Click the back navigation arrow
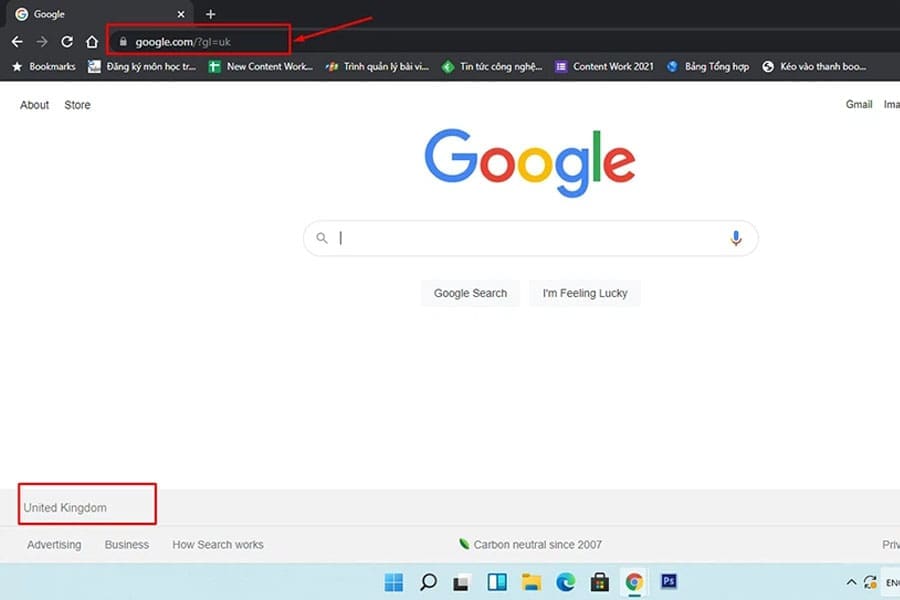The width and height of the screenshot is (900, 600). click(x=17, y=42)
